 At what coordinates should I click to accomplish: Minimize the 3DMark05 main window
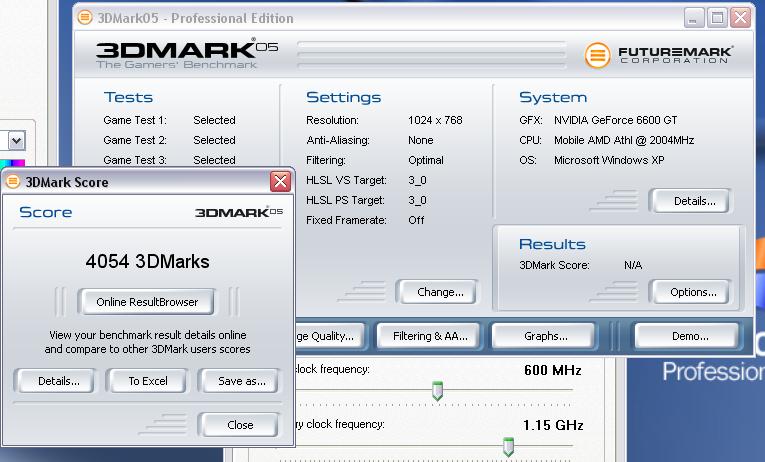pyautogui.click(x=693, y=19)
